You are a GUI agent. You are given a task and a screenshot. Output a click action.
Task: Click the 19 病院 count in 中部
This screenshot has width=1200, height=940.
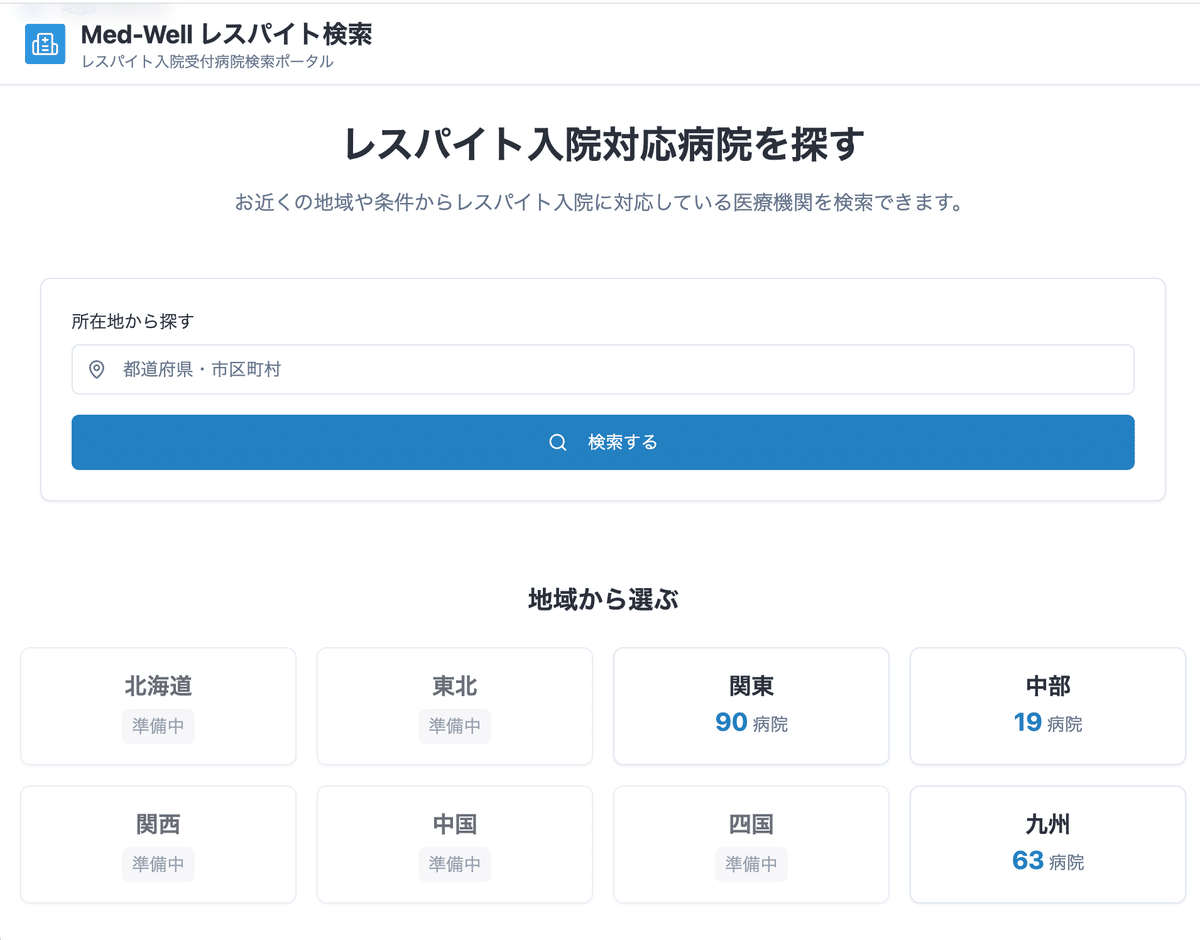click(x=1048, y=722)
